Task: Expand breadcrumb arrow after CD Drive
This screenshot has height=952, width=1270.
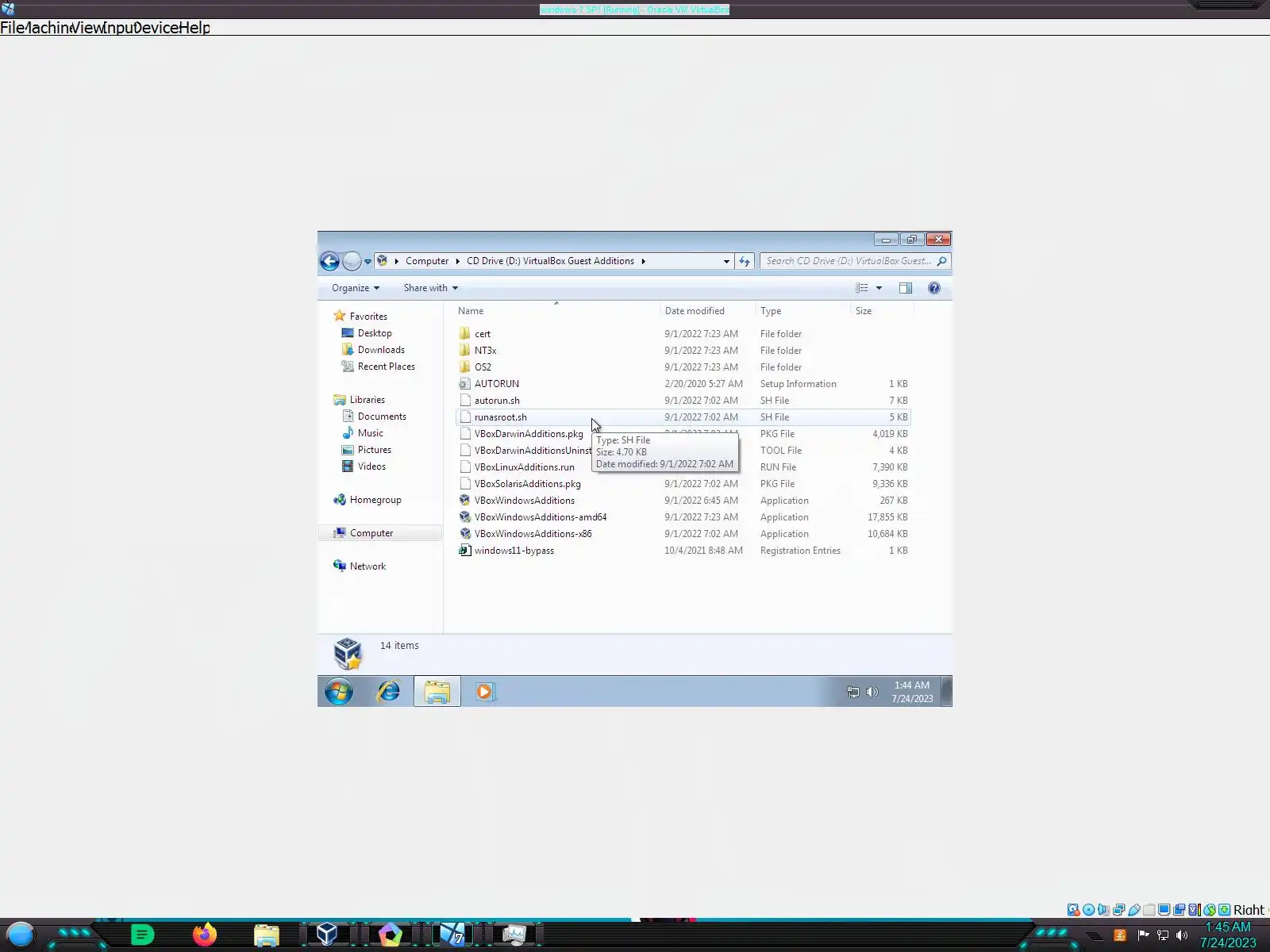Action: (643, 261)
